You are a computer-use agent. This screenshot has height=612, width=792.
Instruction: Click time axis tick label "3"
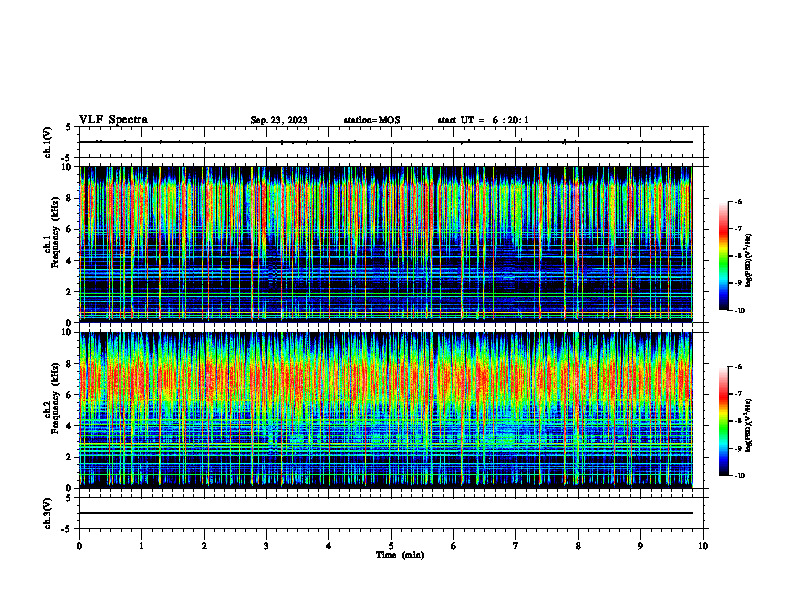pos(266,546)
